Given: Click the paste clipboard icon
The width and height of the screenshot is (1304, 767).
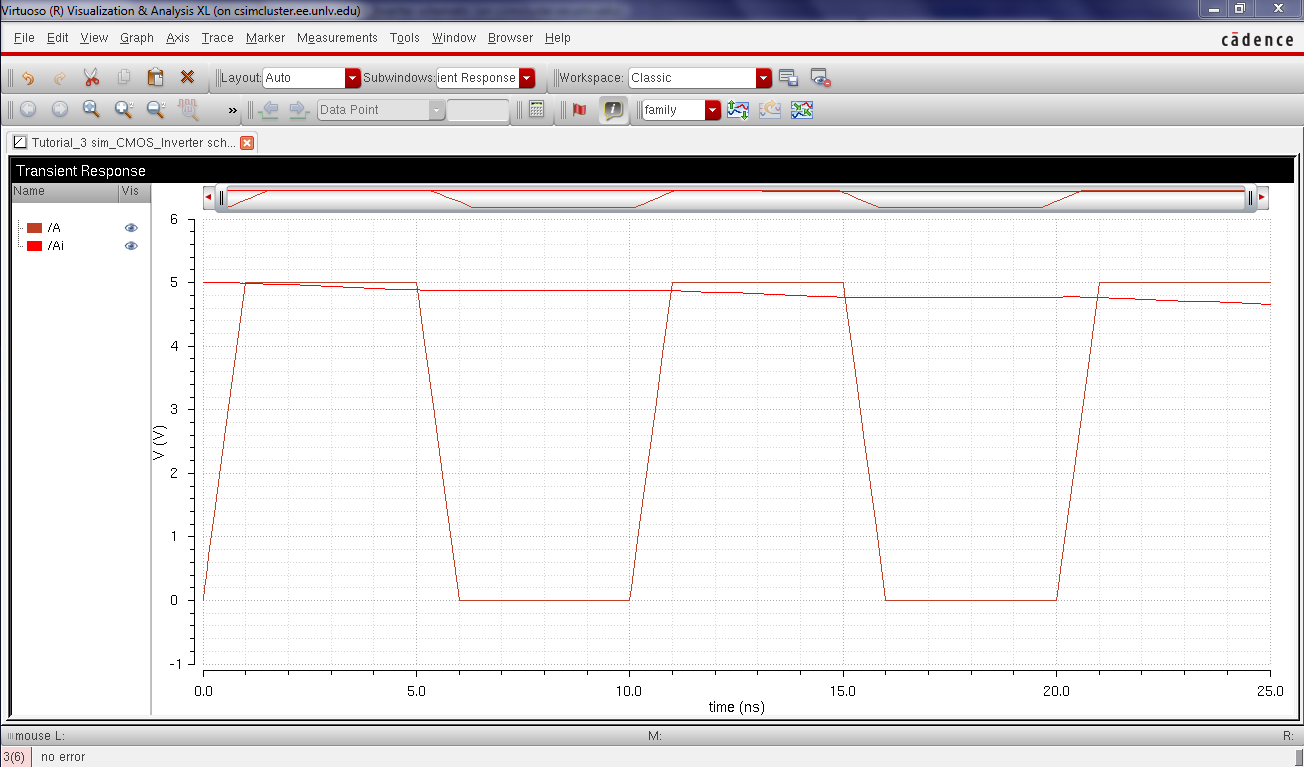Looking at the screenshot, I should 156,78.
